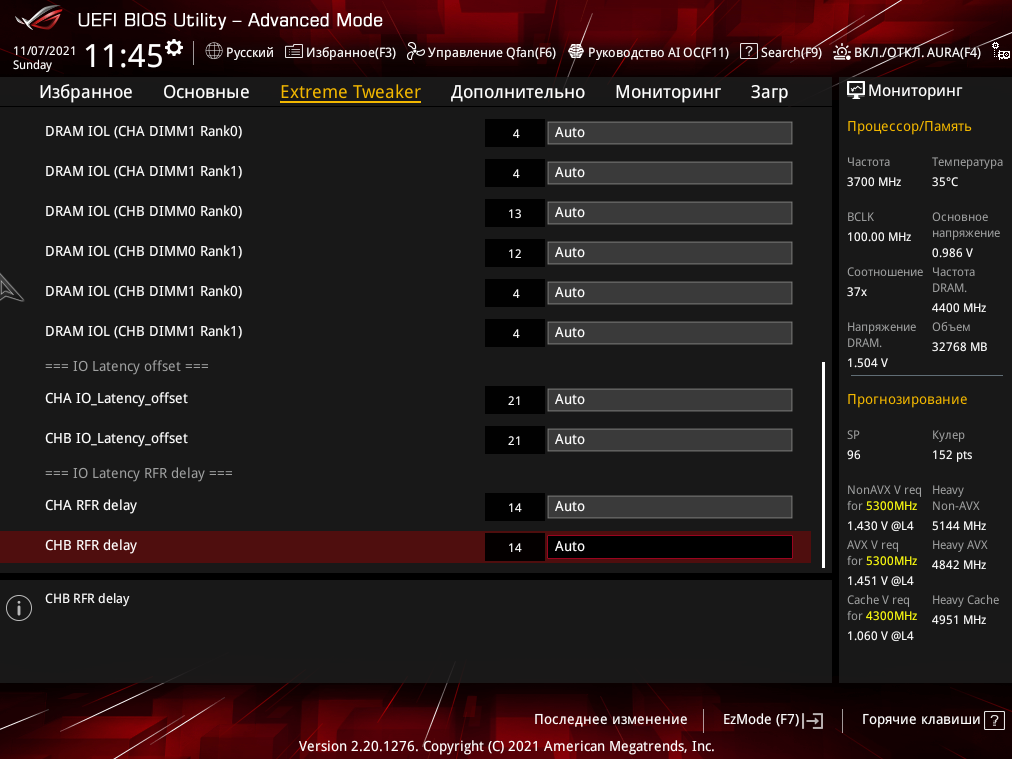Click the EzMode exit arrow icon
The image size is (1012, 759).
pos(813,720)
